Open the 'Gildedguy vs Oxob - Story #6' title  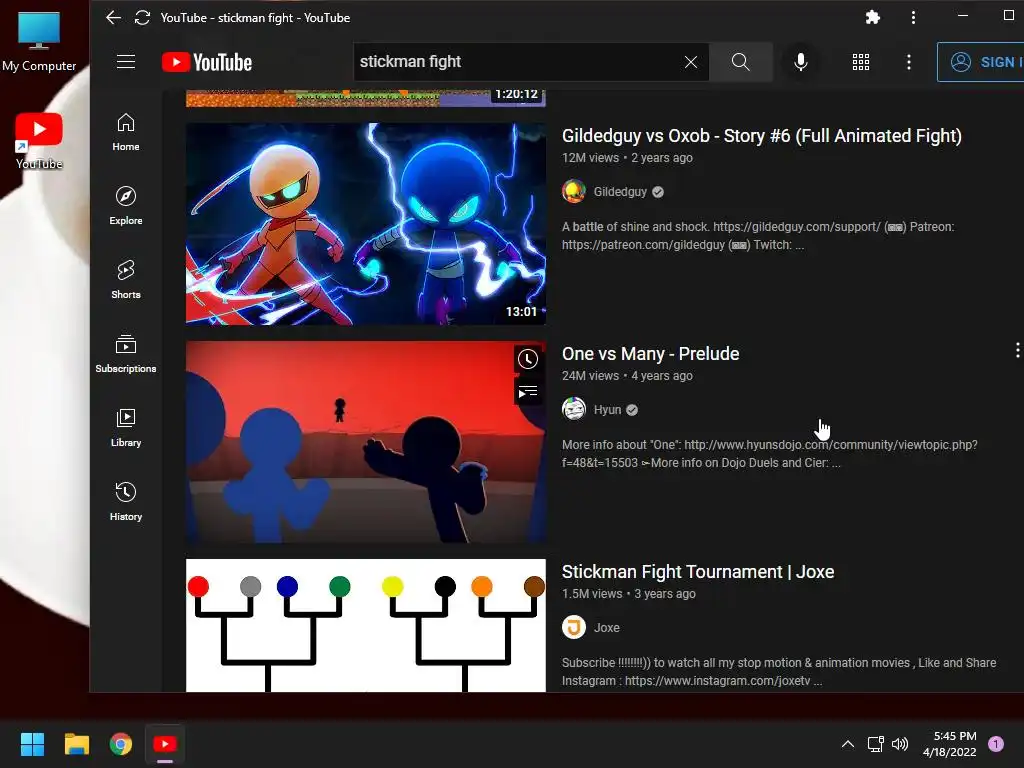(761, 136)
